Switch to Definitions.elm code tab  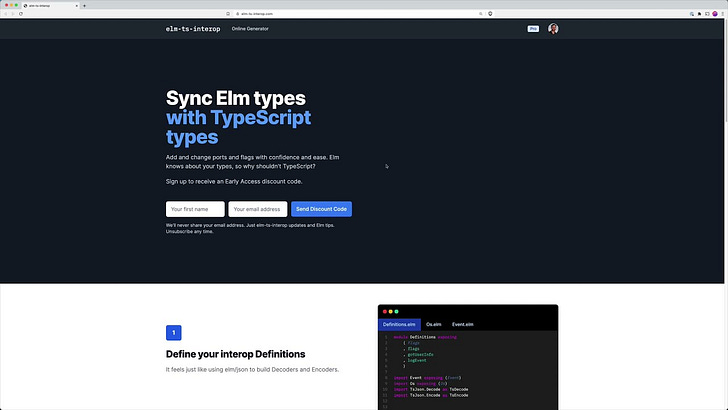pyautogui.click(x=399, y=325)
